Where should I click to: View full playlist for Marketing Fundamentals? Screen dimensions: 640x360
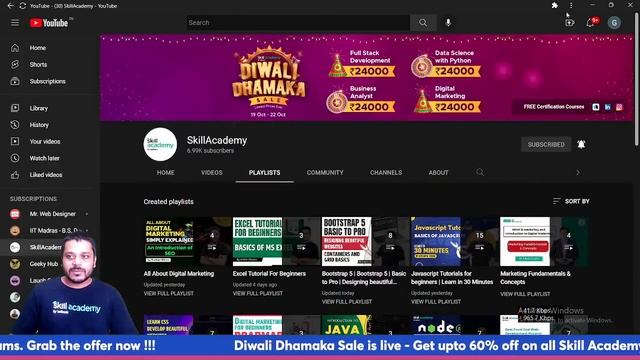(x=525, y=294)
